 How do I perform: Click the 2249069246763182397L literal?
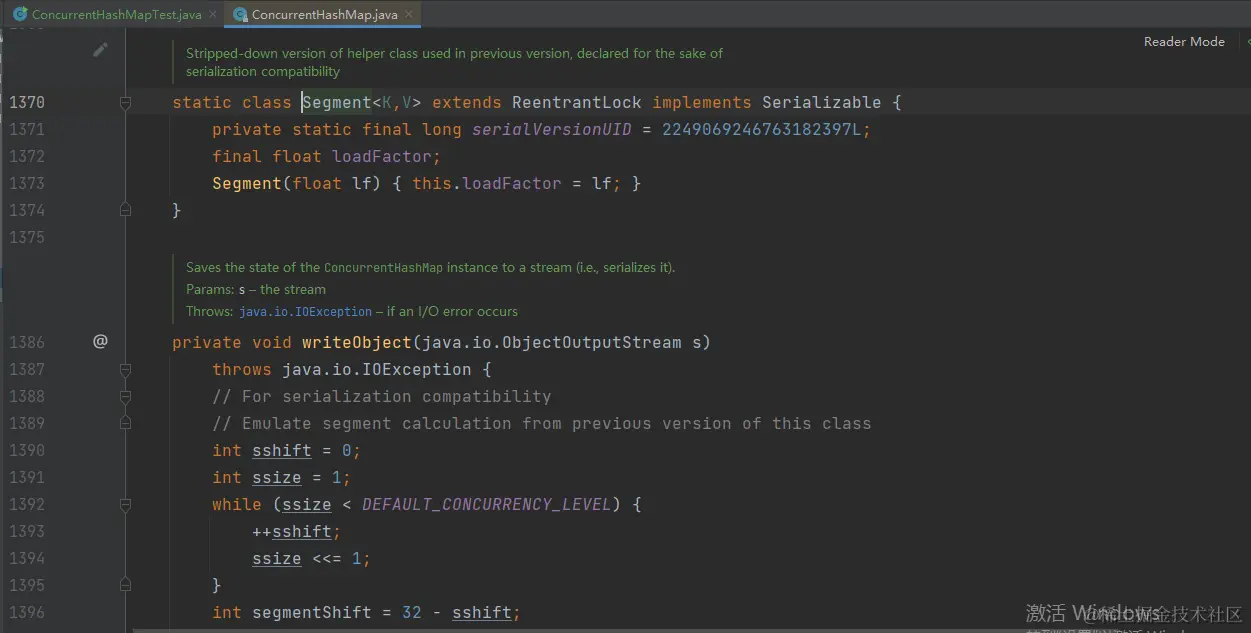762,129
